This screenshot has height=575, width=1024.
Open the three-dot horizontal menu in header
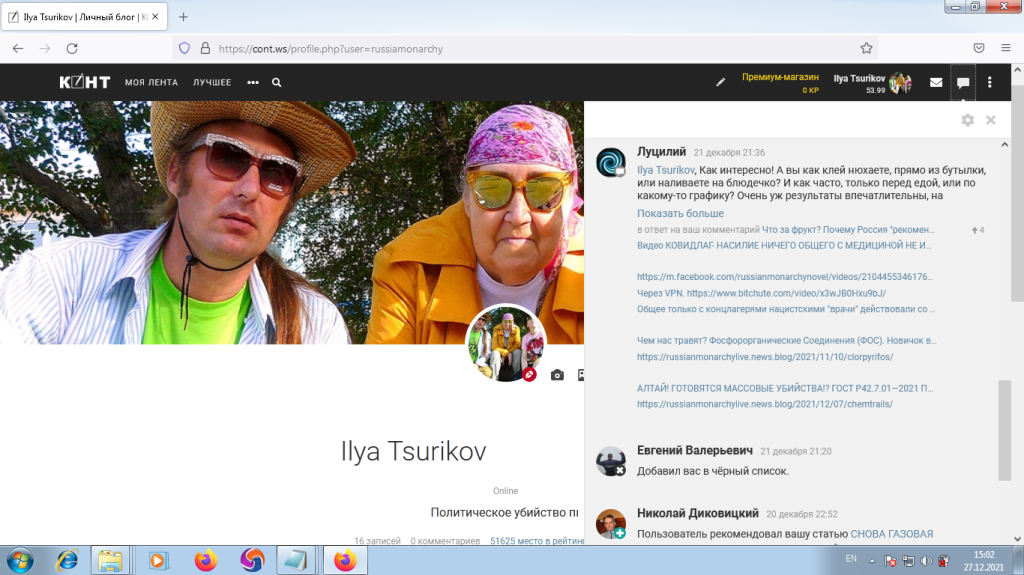point(253,83)
